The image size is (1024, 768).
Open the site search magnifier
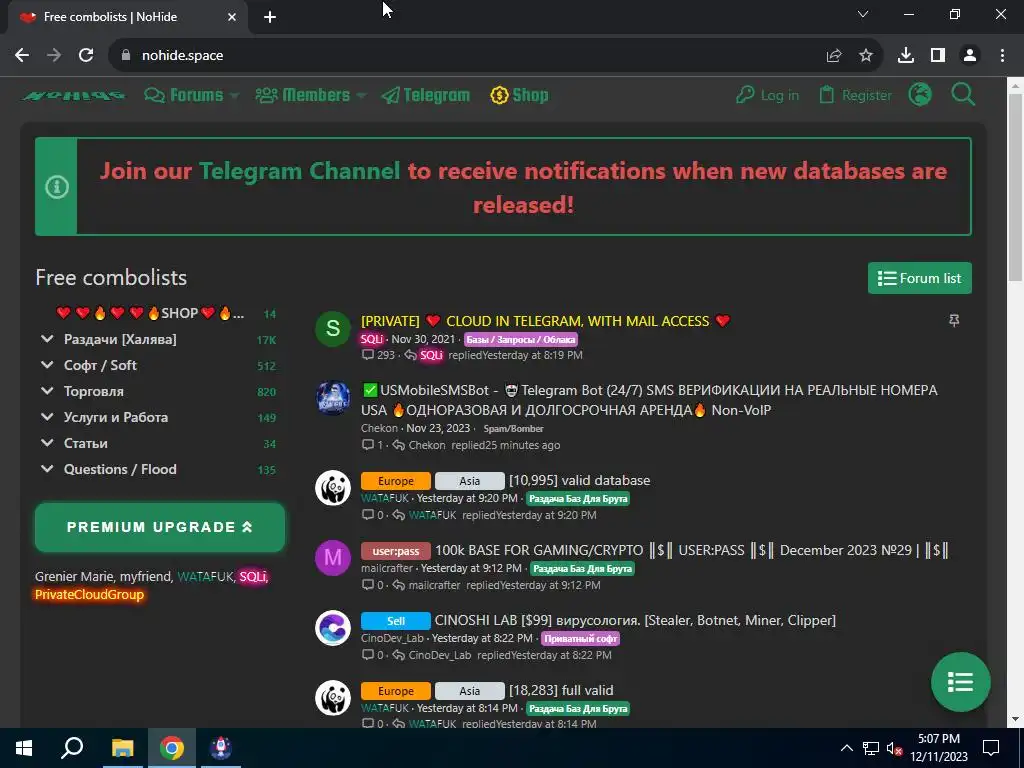coord(963,95)
